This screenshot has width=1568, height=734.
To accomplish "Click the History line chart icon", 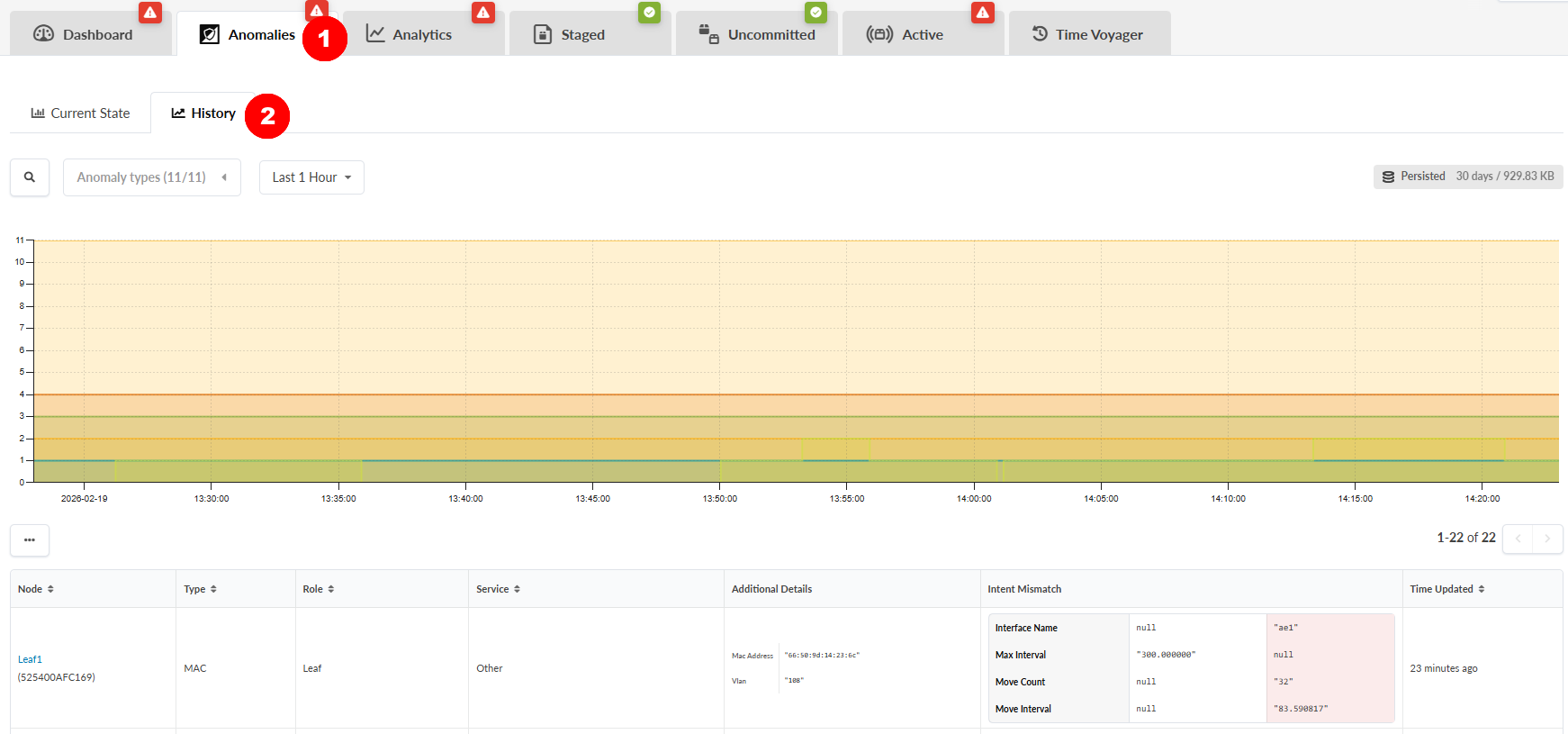I will click(x=178, y=113).
